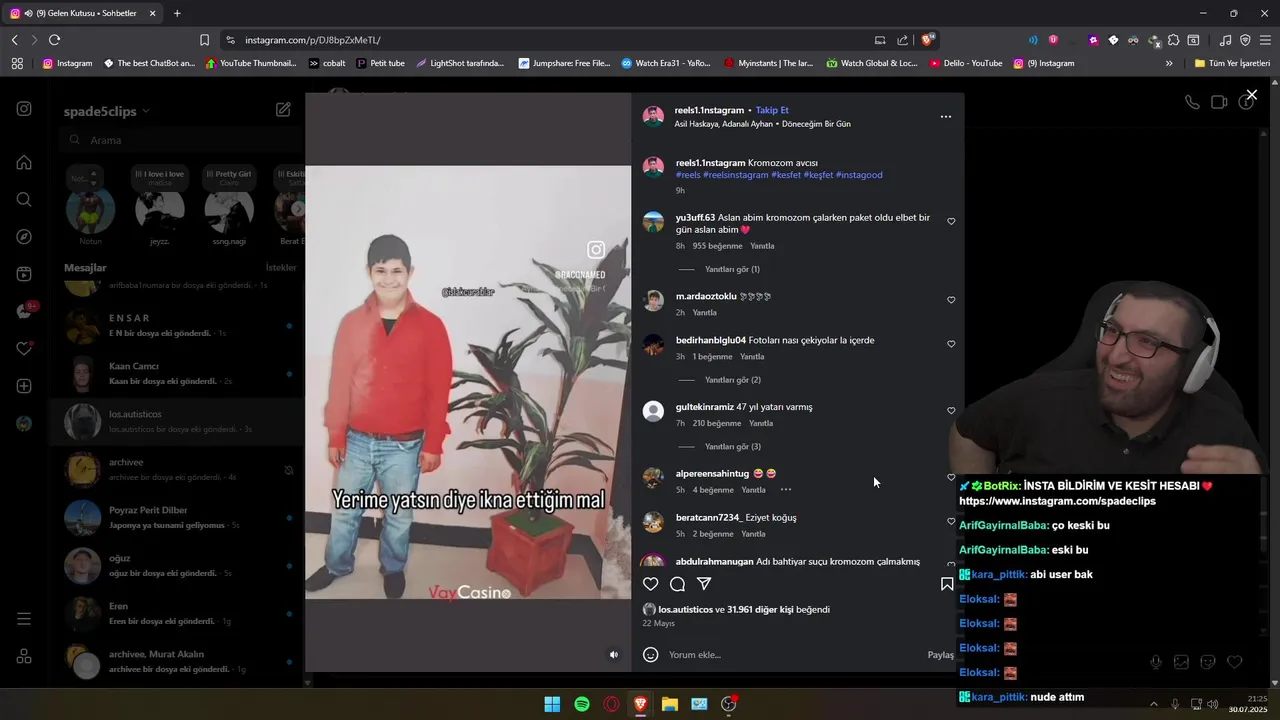Create new post with plus icon
The height and width of the screenshot is (720, 1280).
(x=24, y=386)
